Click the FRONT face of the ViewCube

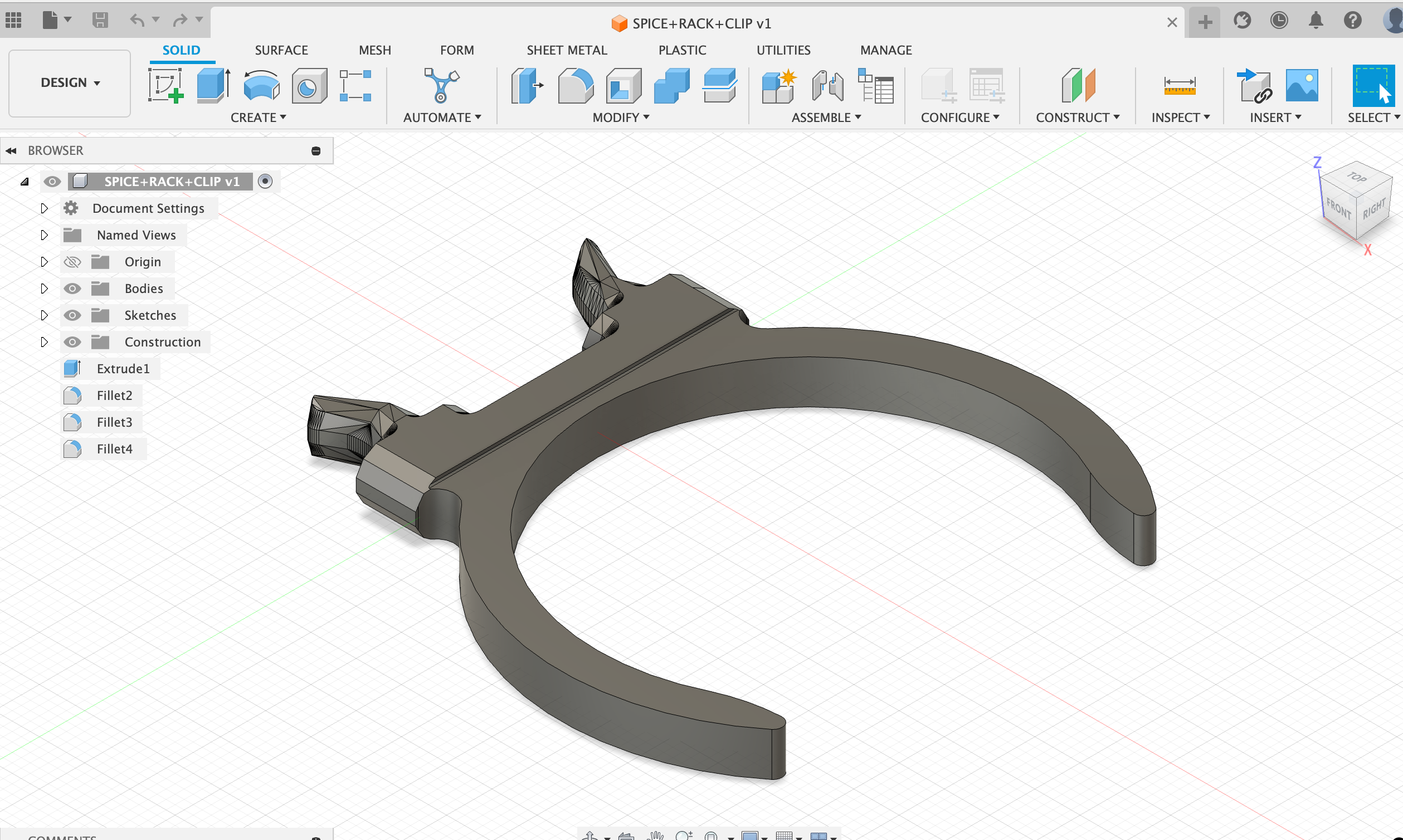click(x=1338, y=208)
